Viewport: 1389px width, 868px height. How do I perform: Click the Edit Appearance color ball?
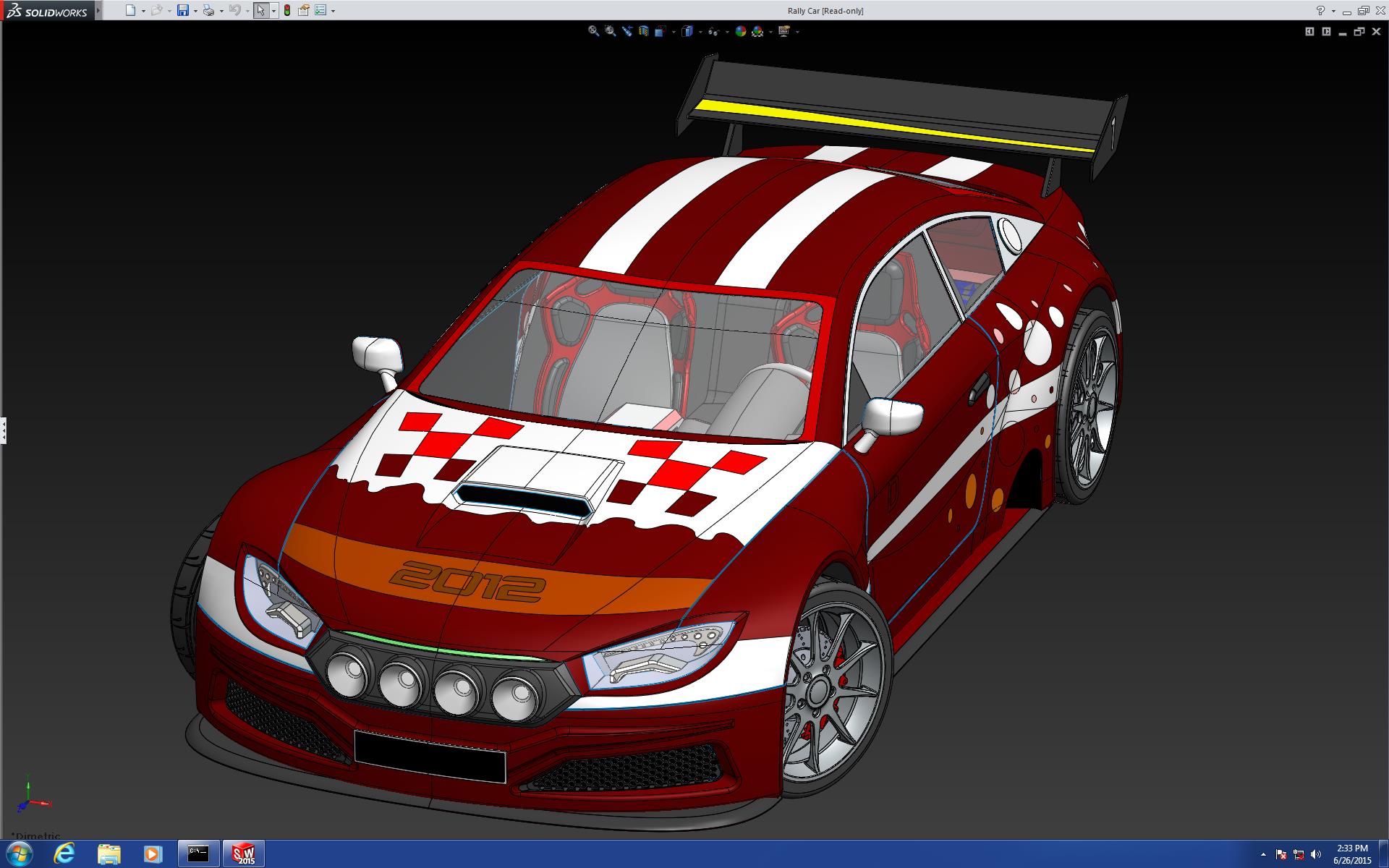(x=740, y=31)
